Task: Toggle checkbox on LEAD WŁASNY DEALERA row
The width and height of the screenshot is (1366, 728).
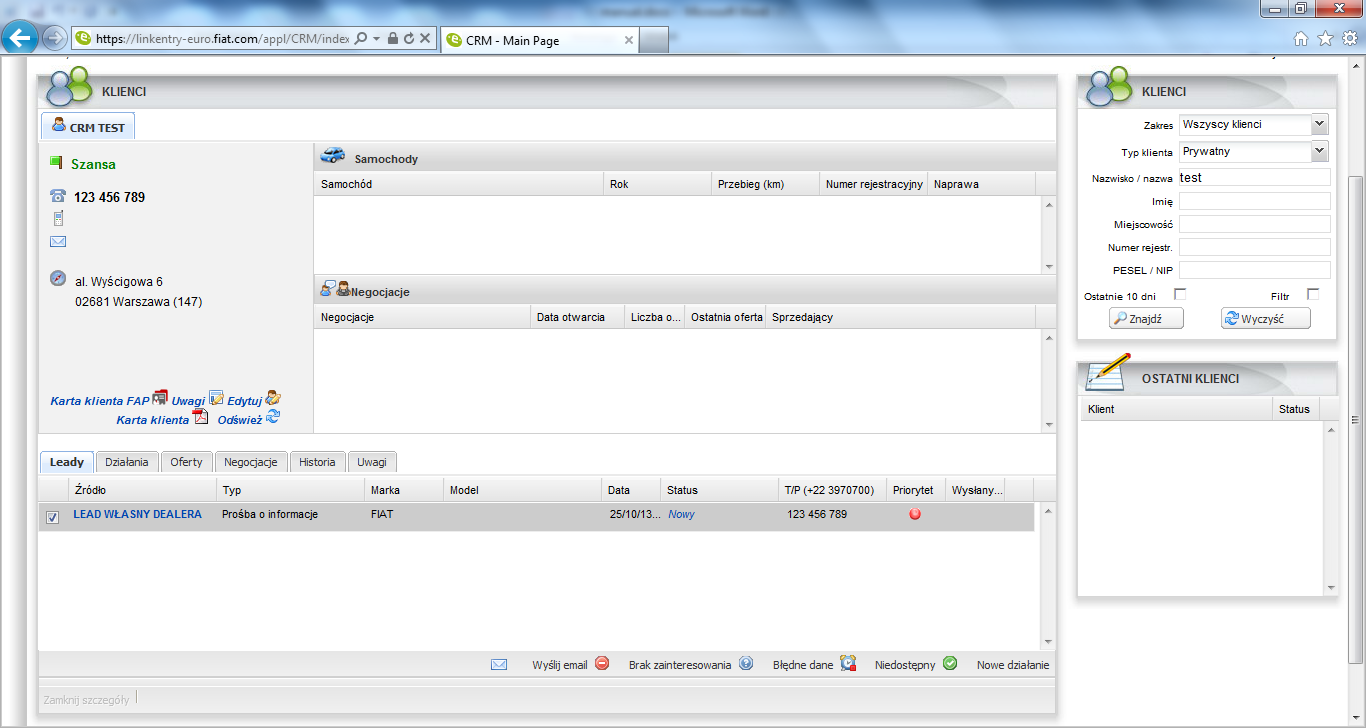Action: pos(53,517)
